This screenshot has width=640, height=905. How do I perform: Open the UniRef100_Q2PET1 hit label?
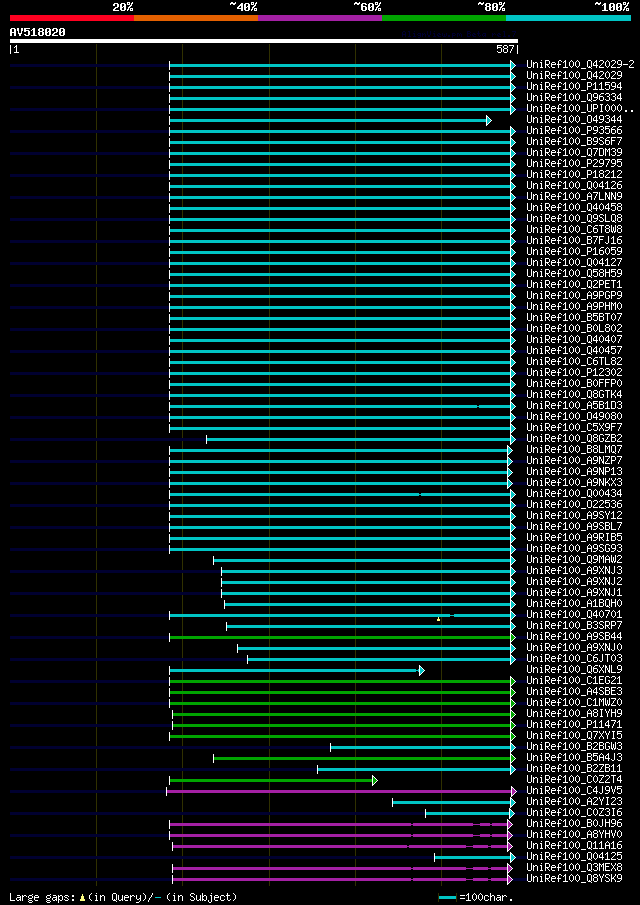pyautogui.click(x=574, y=285)
